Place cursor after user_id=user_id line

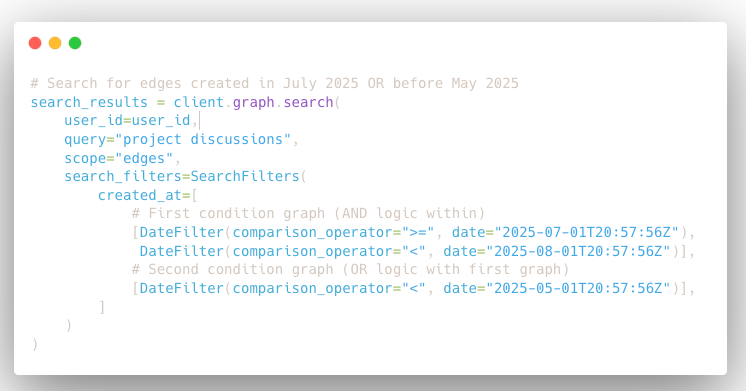[199, 121]
